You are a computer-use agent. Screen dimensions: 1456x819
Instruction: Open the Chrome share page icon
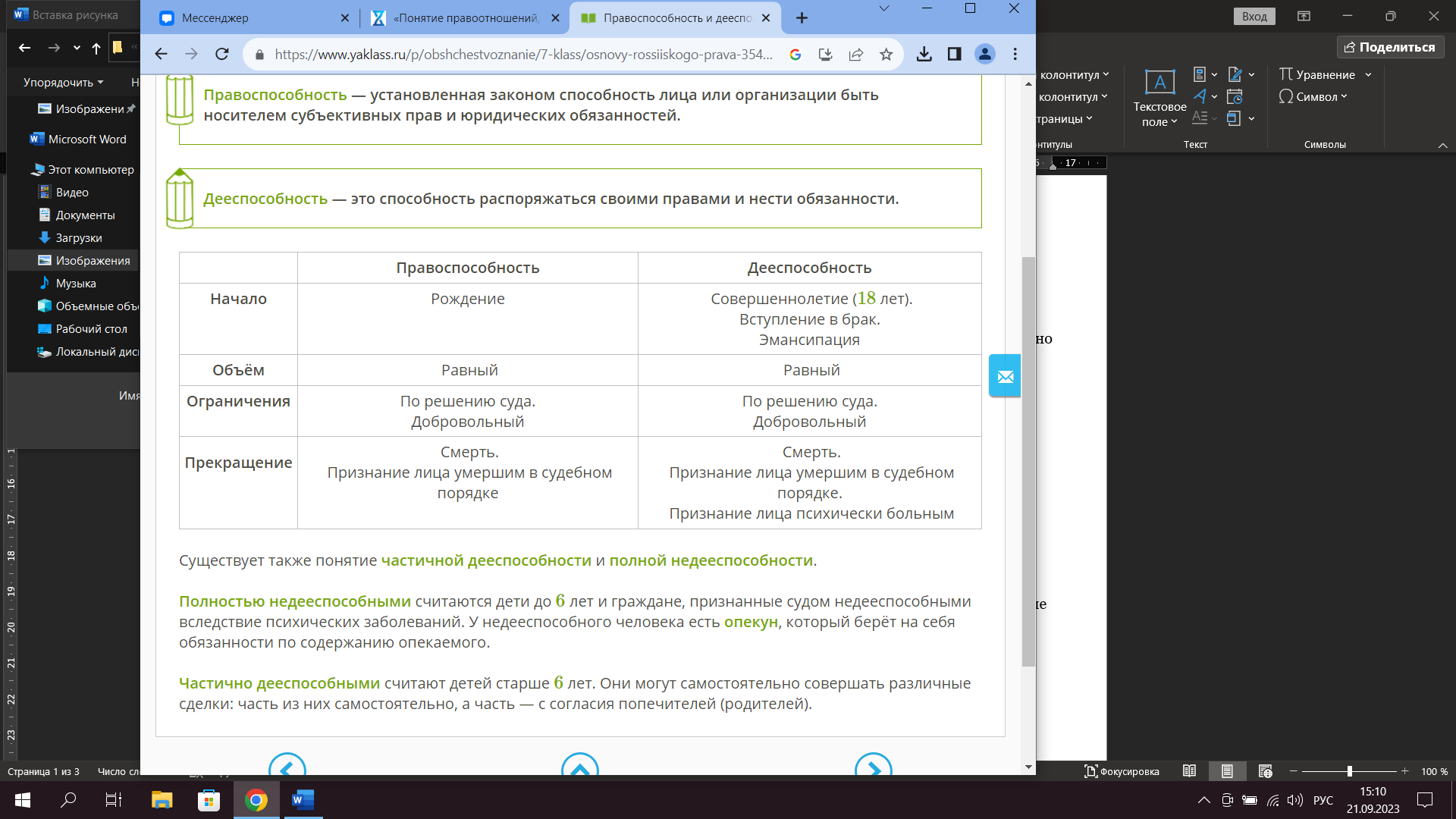click(856, 54)
